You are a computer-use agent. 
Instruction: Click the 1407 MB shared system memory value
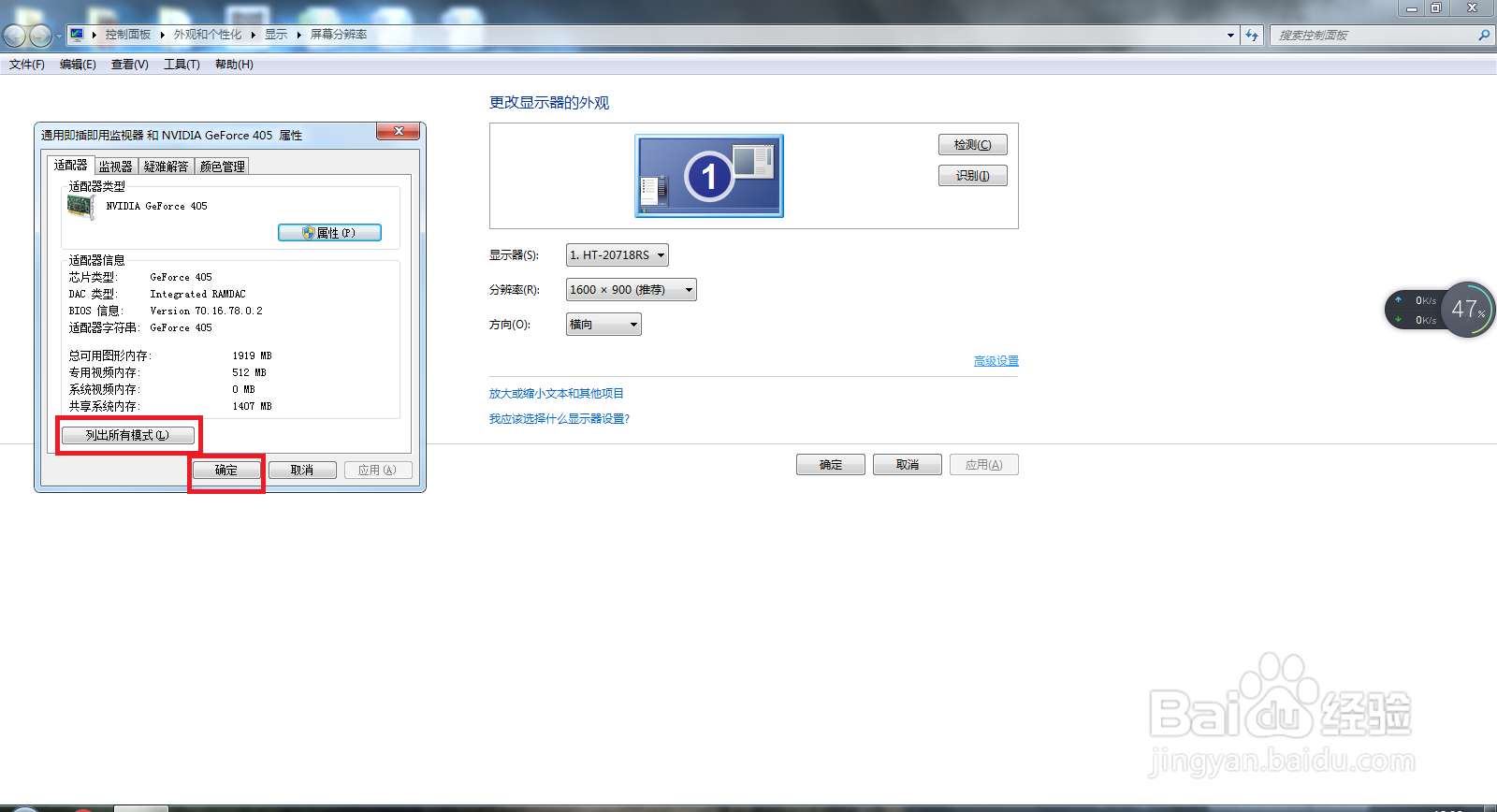[253, 406]
